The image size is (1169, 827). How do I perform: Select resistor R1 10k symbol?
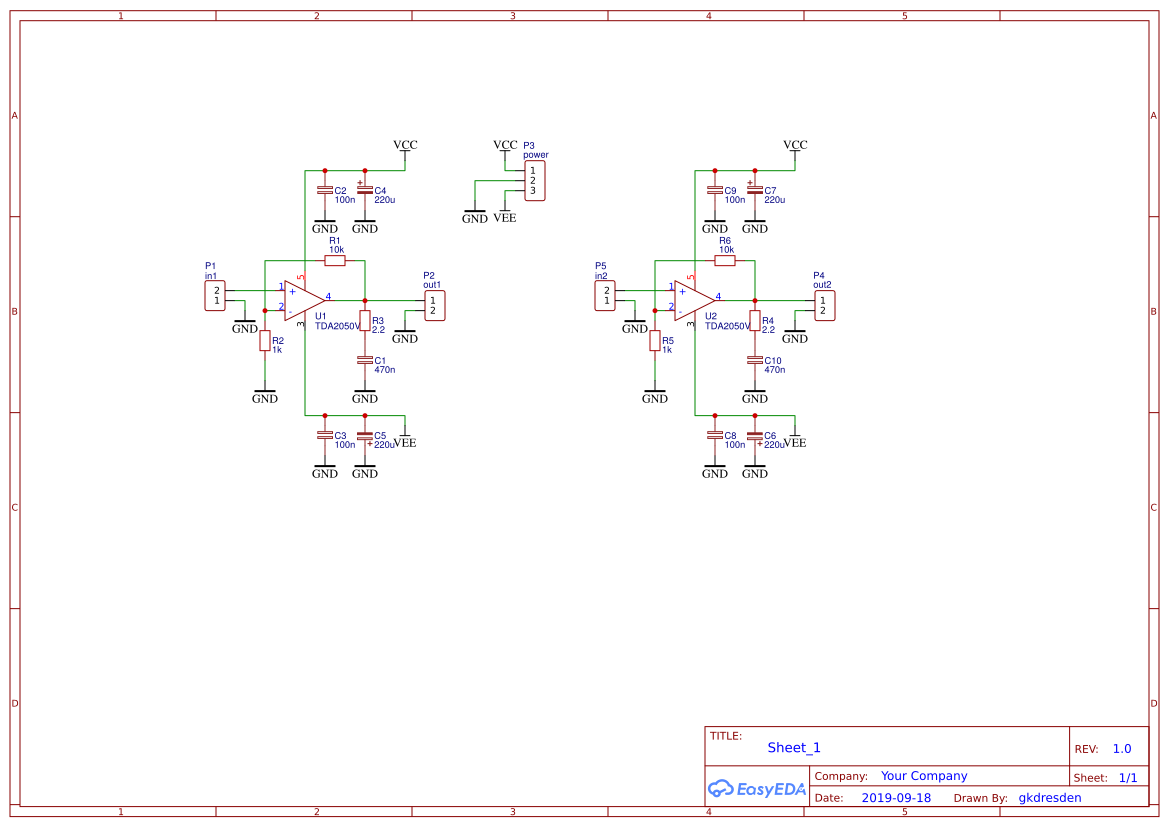click(x=335, y=259)
